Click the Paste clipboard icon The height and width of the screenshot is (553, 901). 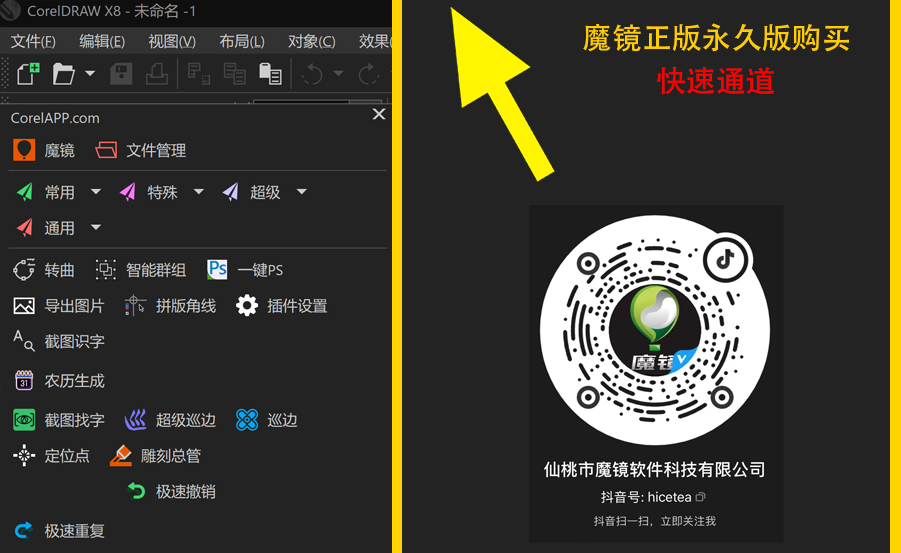[x=270, y=74]
